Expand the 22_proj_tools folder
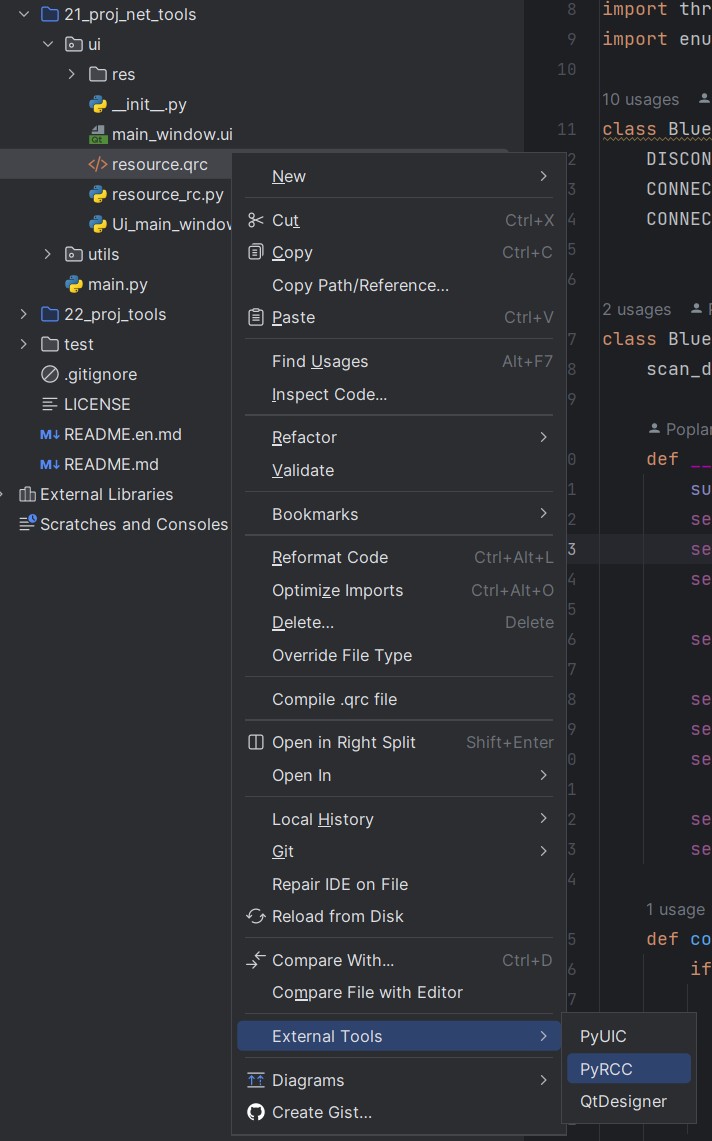The height and width of the screenshot is (1141, 712). 24,314
